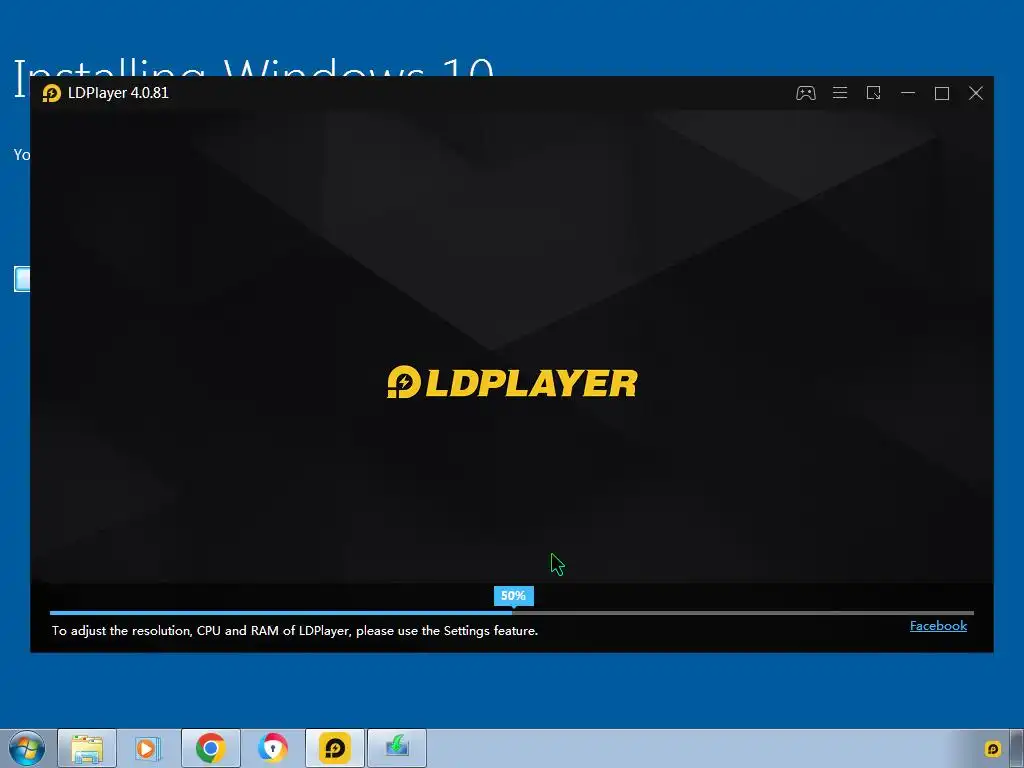Click the 50% progress indicator label
Viewport: 1024px width, 768px height.
[x=513, y=596]
